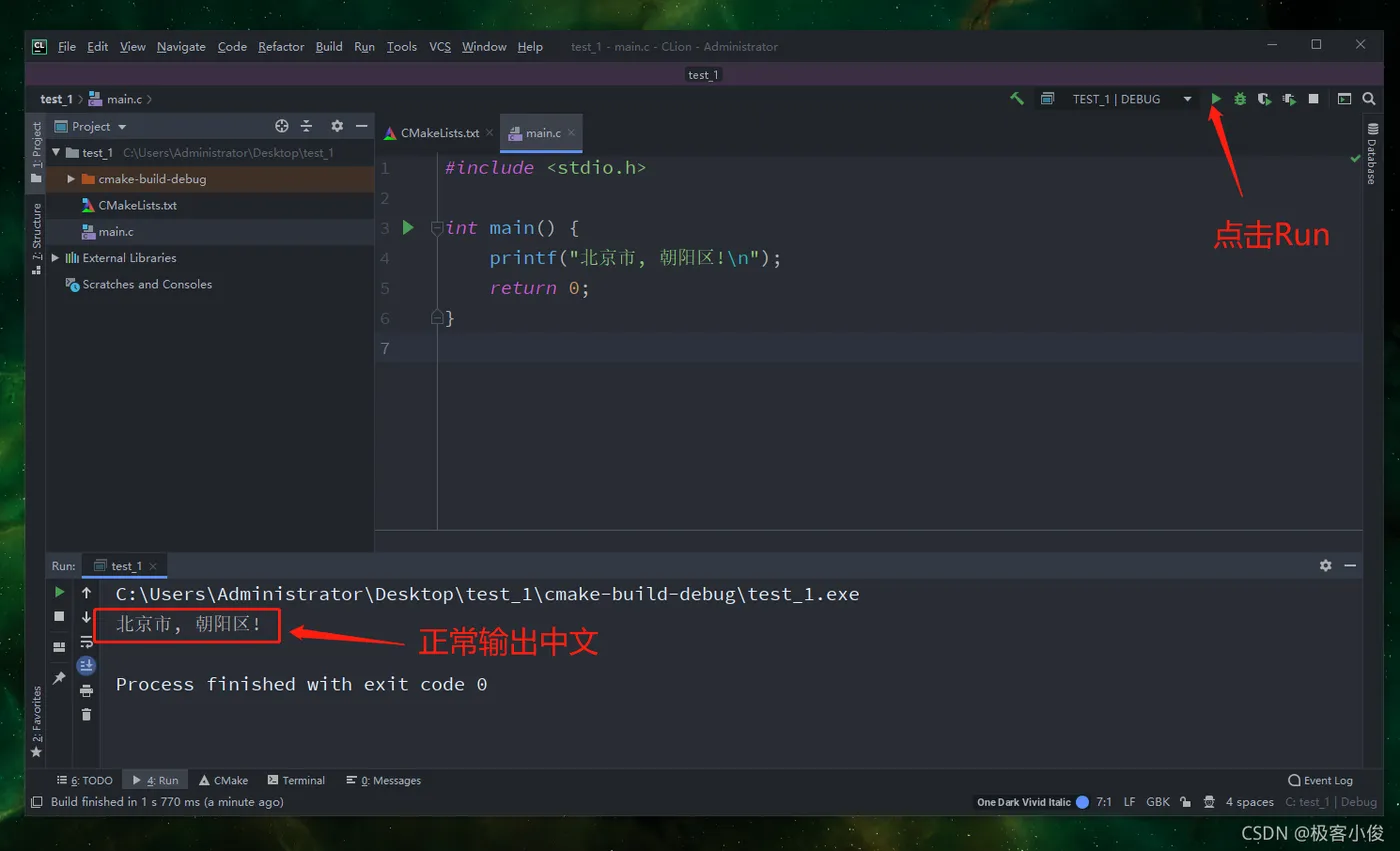1400x851 pixels.
Task: Print the console output
Action: pos(87,690)
